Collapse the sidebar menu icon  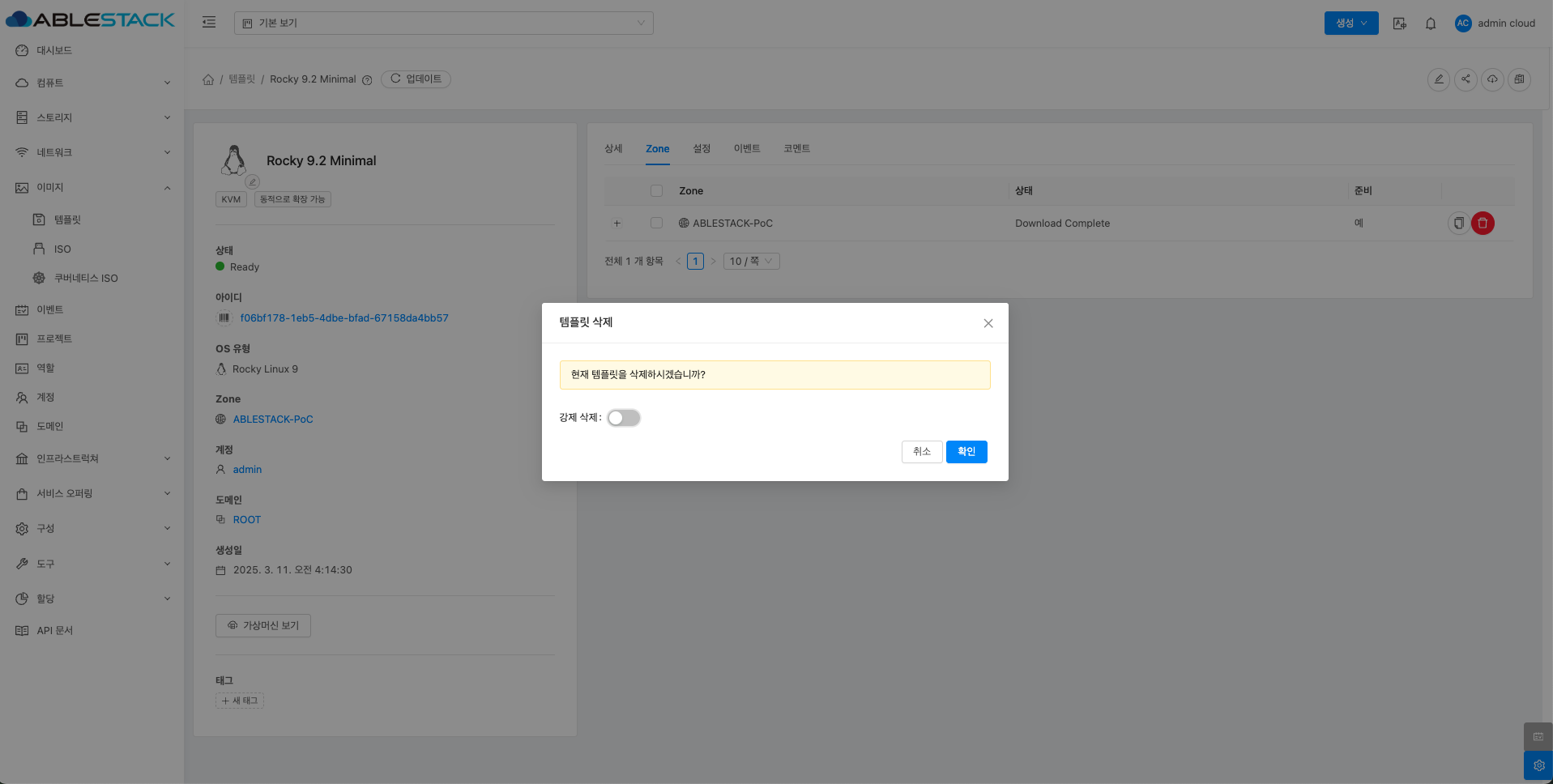click(x=209, y=23)
